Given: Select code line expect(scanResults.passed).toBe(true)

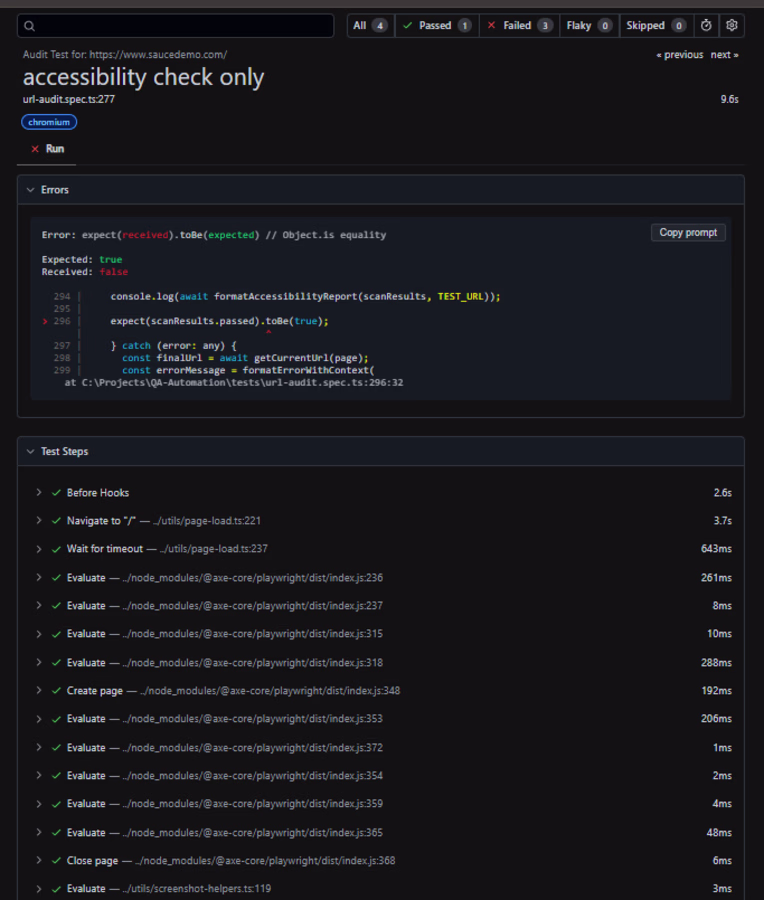Looking at the screenshot, I should (x=219, y=321).
